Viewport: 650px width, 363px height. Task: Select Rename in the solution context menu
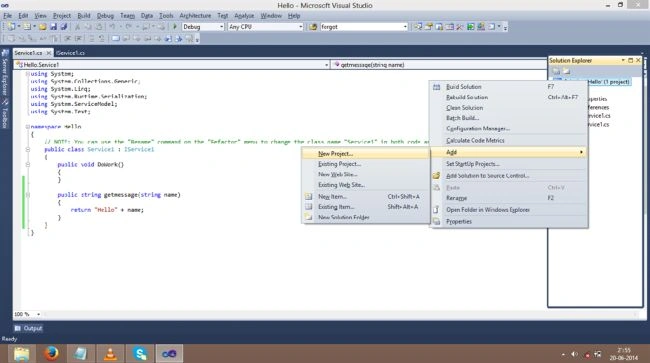509,198
